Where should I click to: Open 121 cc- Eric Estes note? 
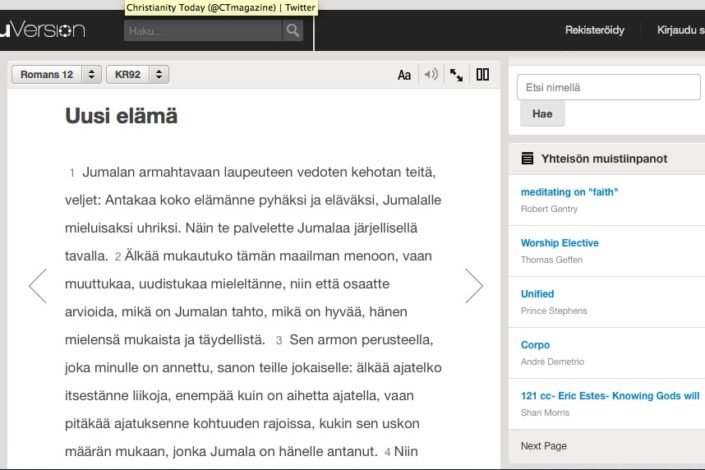pos(610,396)
